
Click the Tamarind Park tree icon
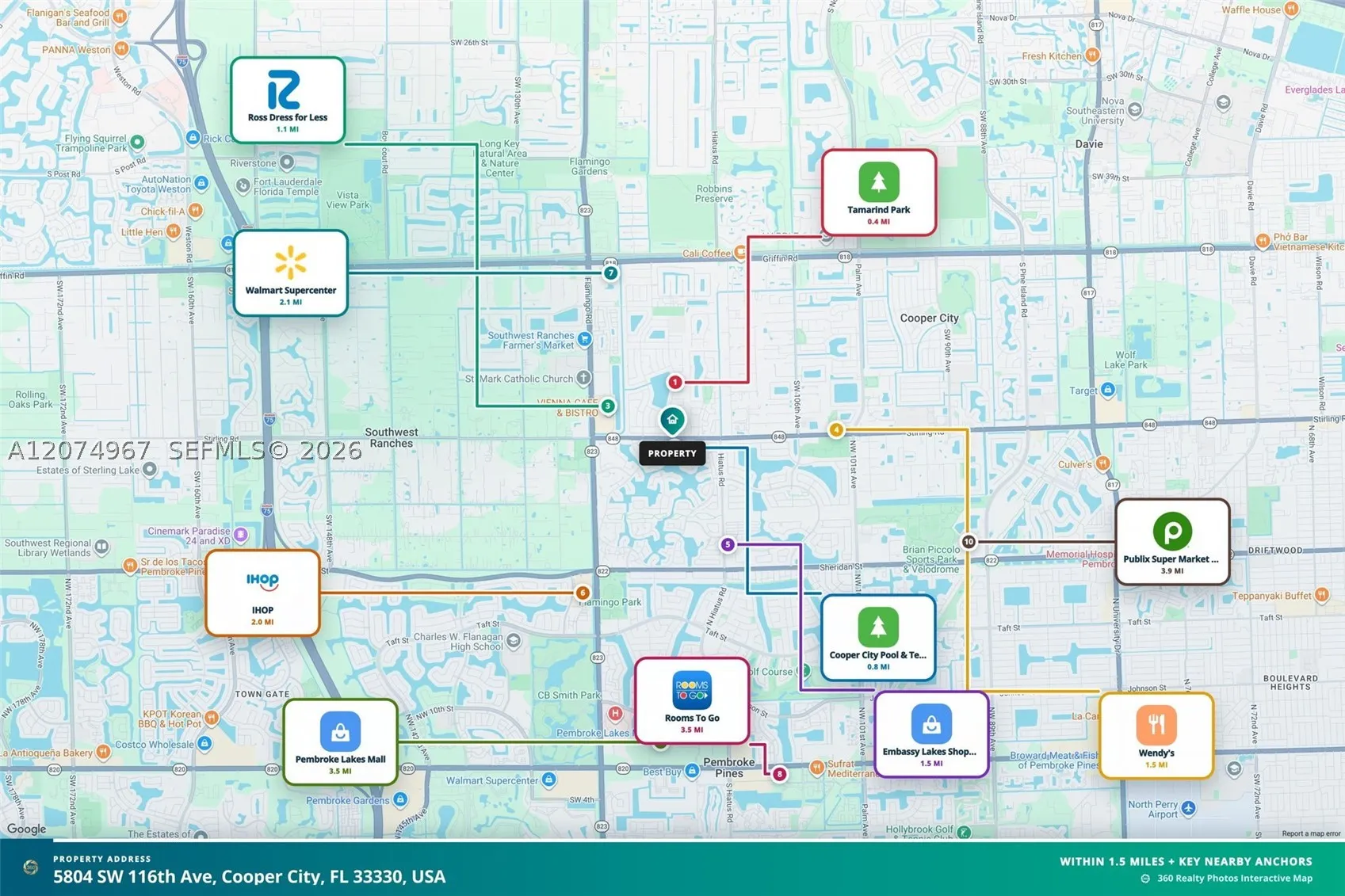[x=879, y=181]
